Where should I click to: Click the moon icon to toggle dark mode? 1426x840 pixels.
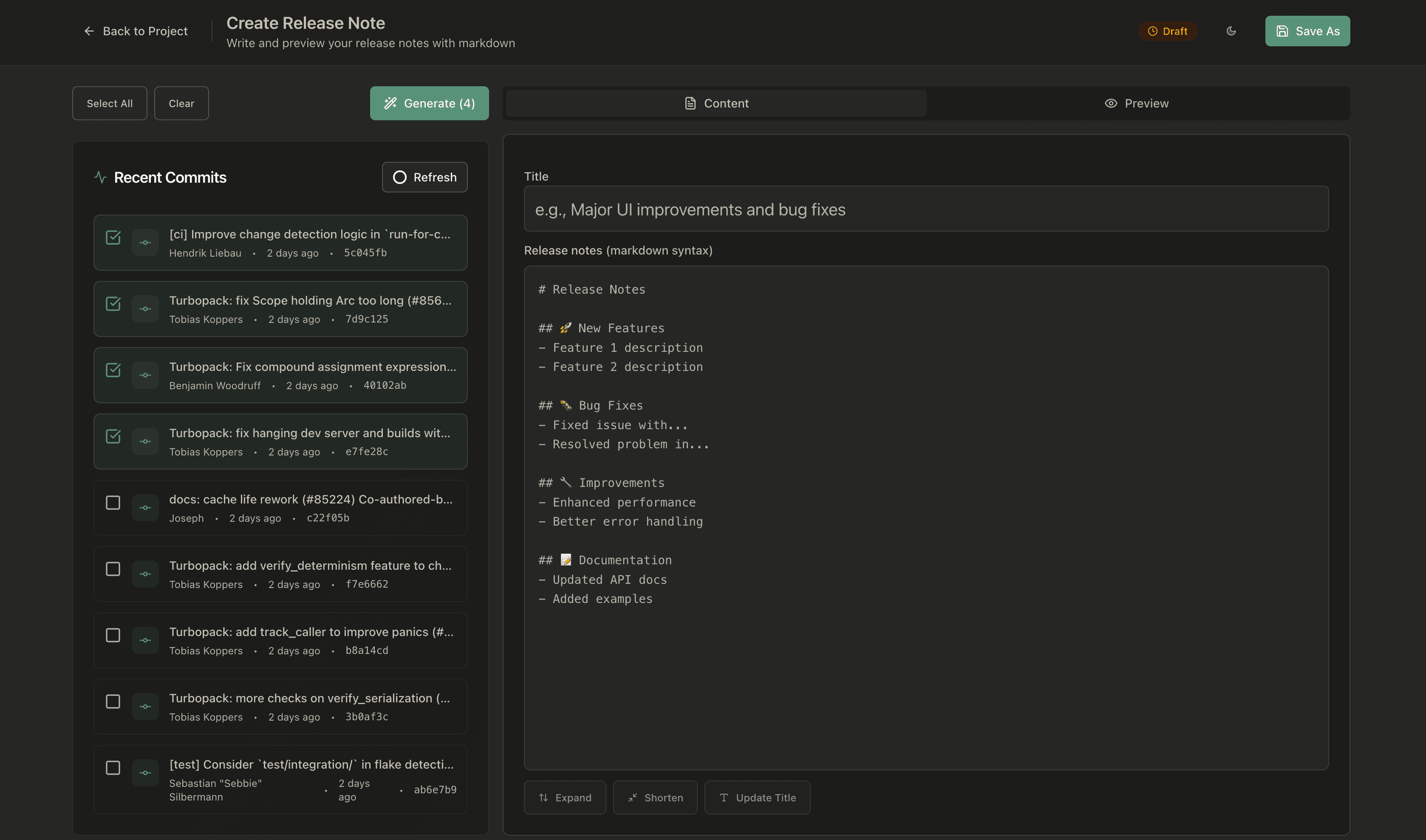click(x=1231, y=31)
